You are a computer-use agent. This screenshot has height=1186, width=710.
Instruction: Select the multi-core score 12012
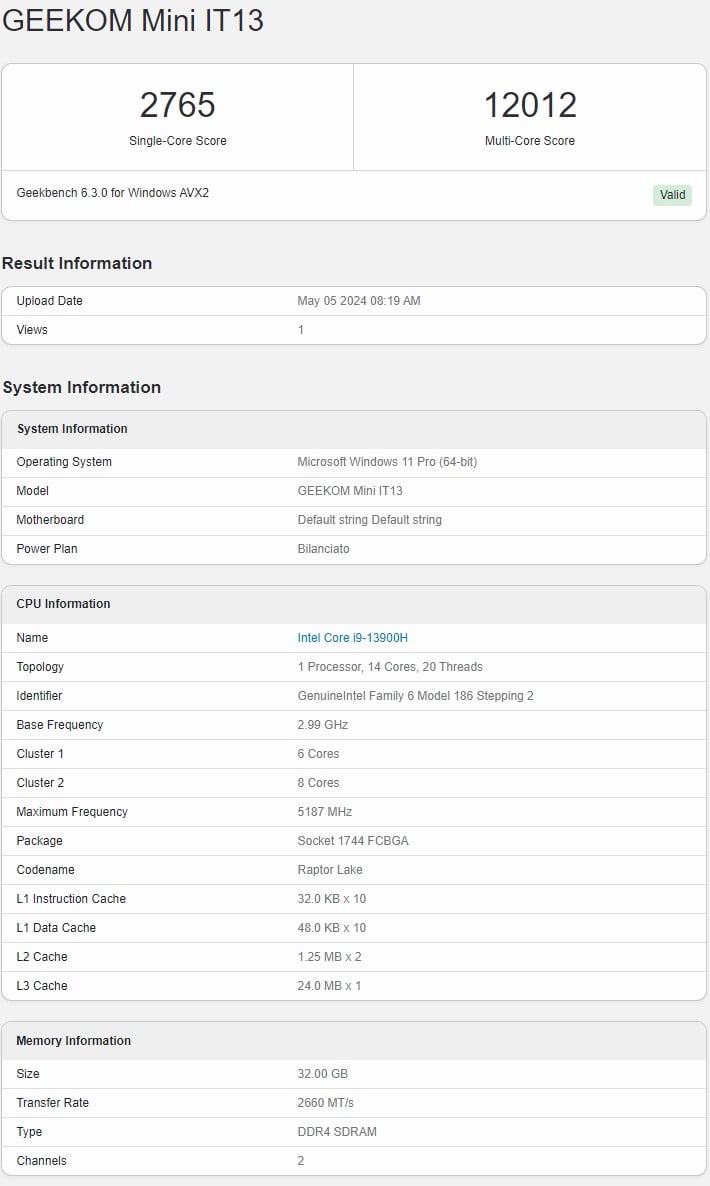point(530,105)
